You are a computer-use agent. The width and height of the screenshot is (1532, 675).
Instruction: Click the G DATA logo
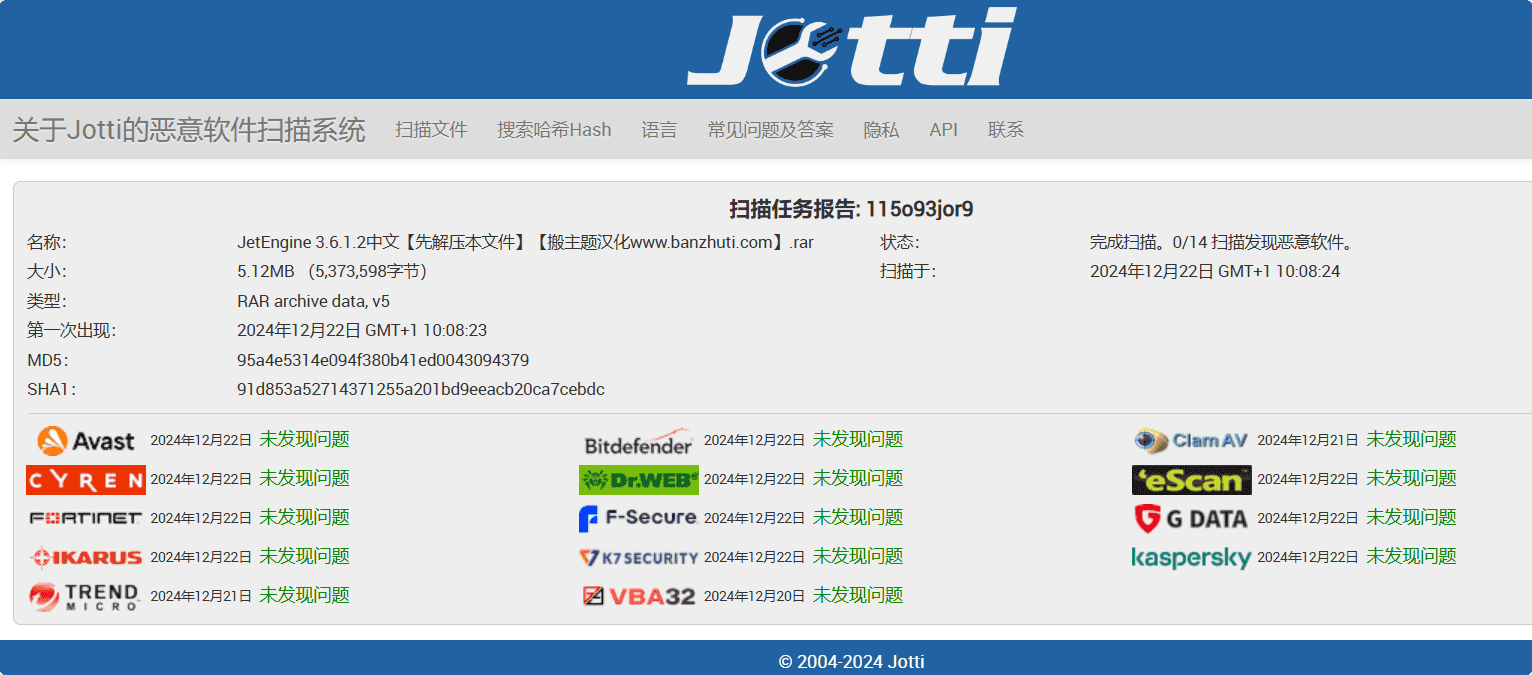pyautogui.click(x=1191, y=518)
